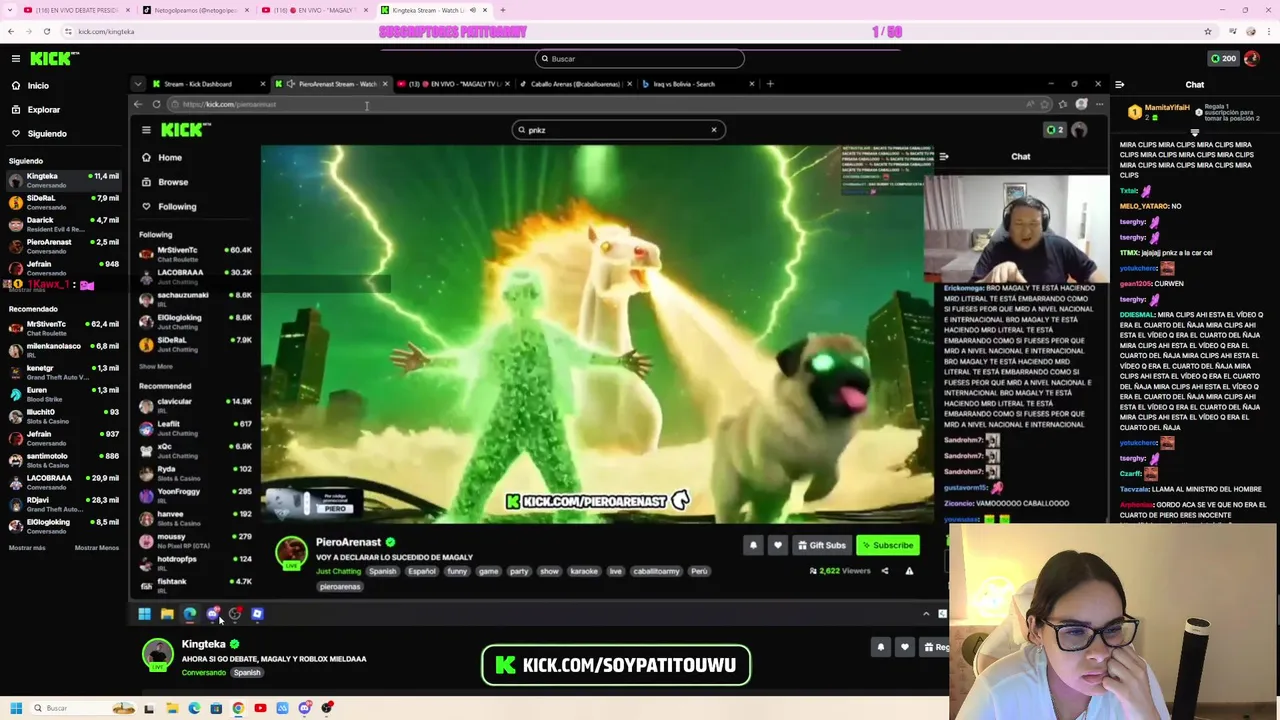
Task: Open clavicular in inner Recommended list
Action: (x=195, y=404)
